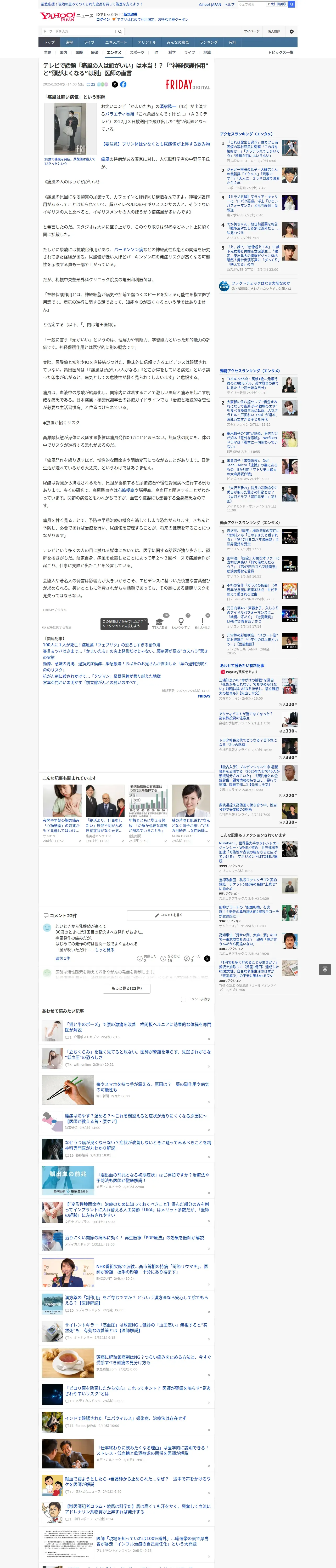Open 購入履歴 in the header
Screen dimensions: 336x1568
pyautogui.click(x=274, y=32)
